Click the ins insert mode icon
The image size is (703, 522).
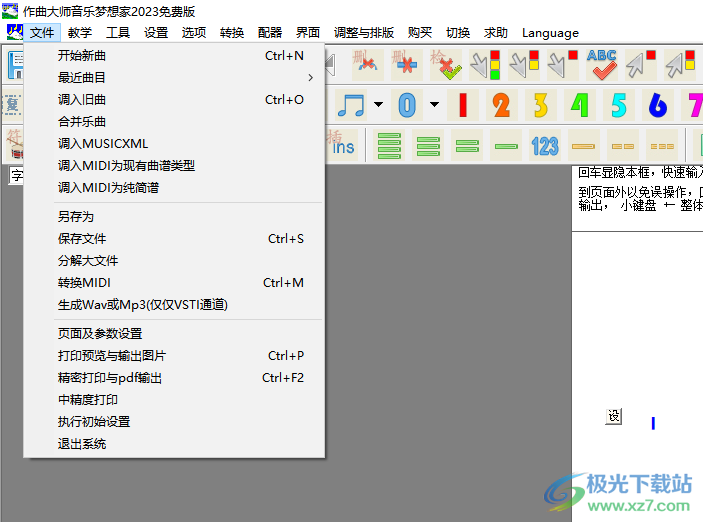tap(343, 145)
